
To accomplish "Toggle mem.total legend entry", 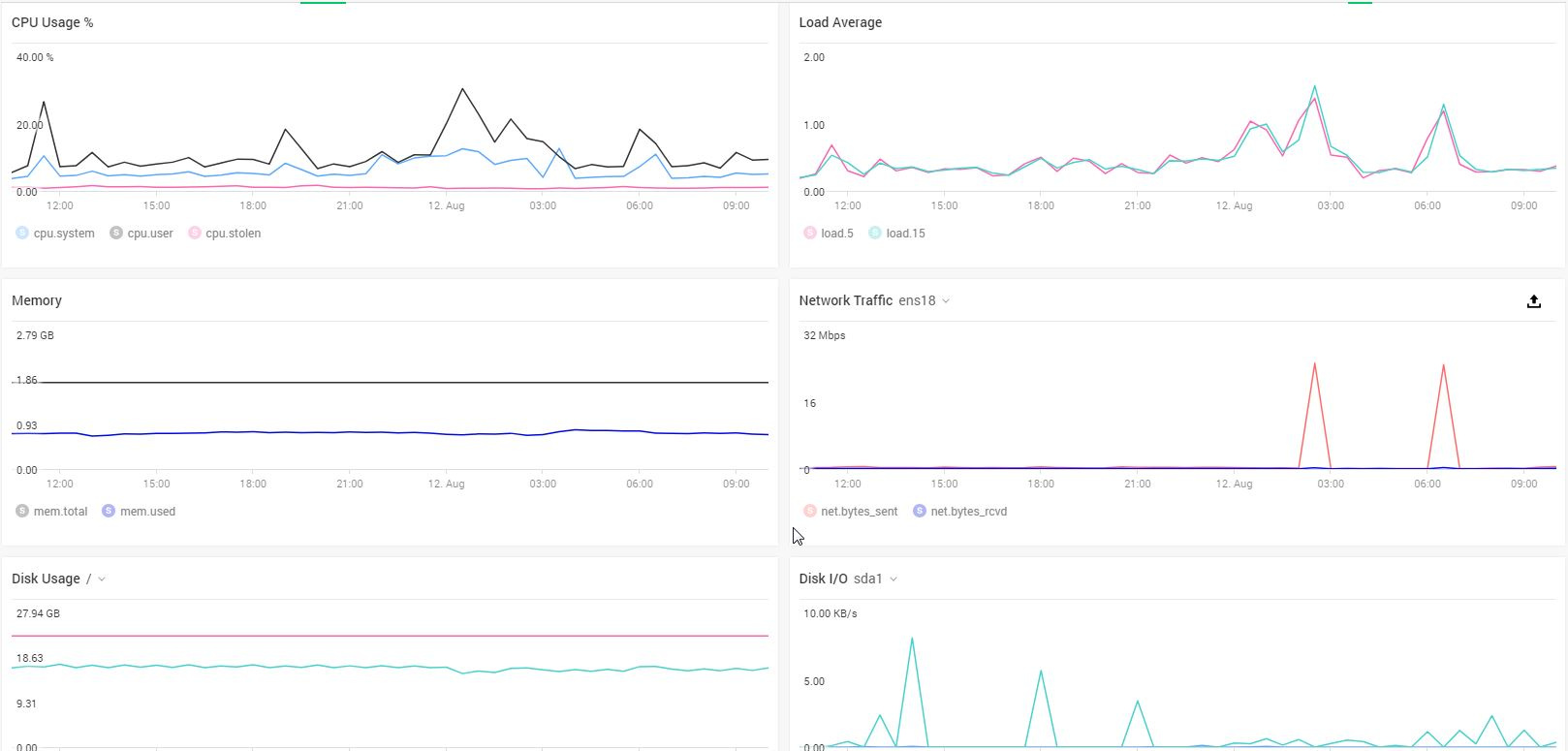I will [x=51, y=512].
